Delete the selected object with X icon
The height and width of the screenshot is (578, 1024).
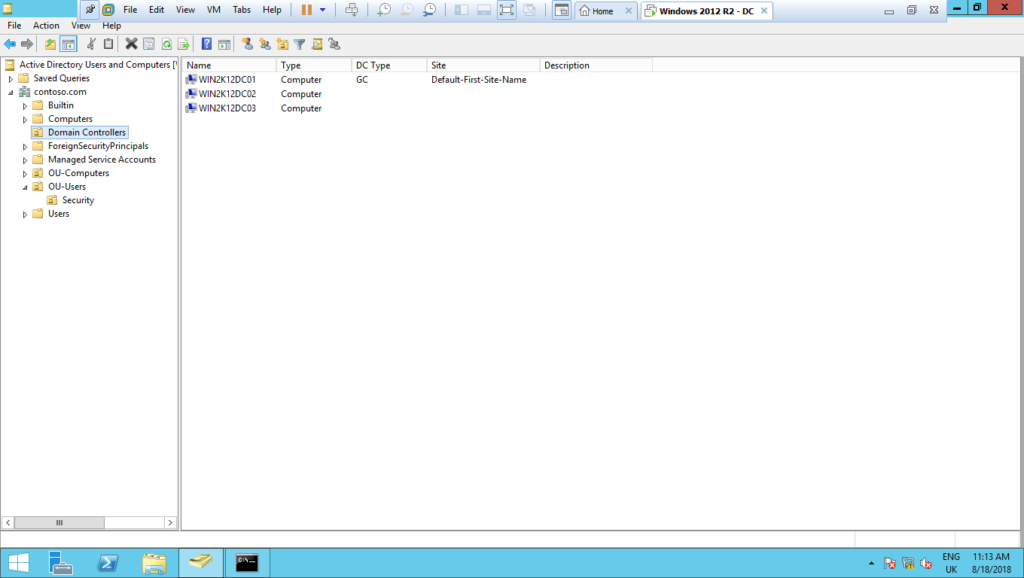(131, 44)
